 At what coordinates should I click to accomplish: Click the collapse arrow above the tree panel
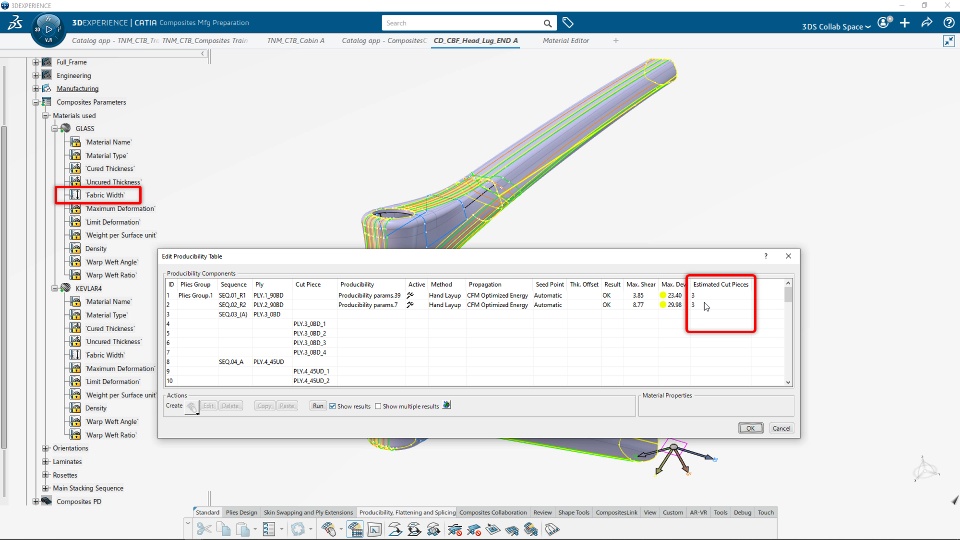point(203,54)
